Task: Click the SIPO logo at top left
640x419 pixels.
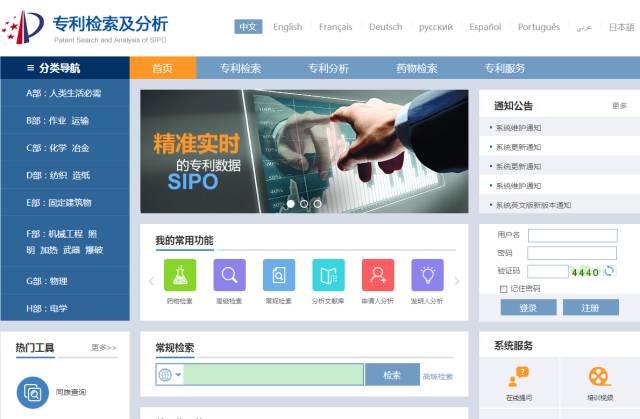Action: [x=22, y=27]
